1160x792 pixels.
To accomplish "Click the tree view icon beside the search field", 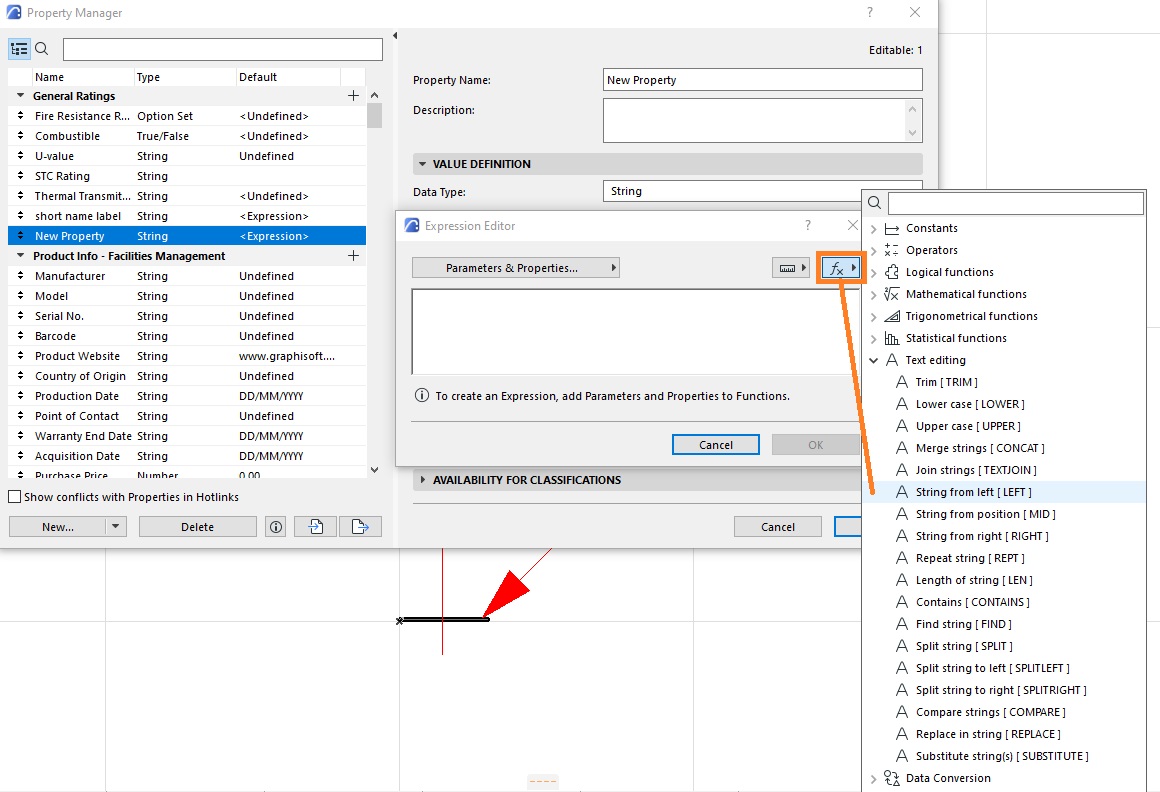I will click(19, 48).
